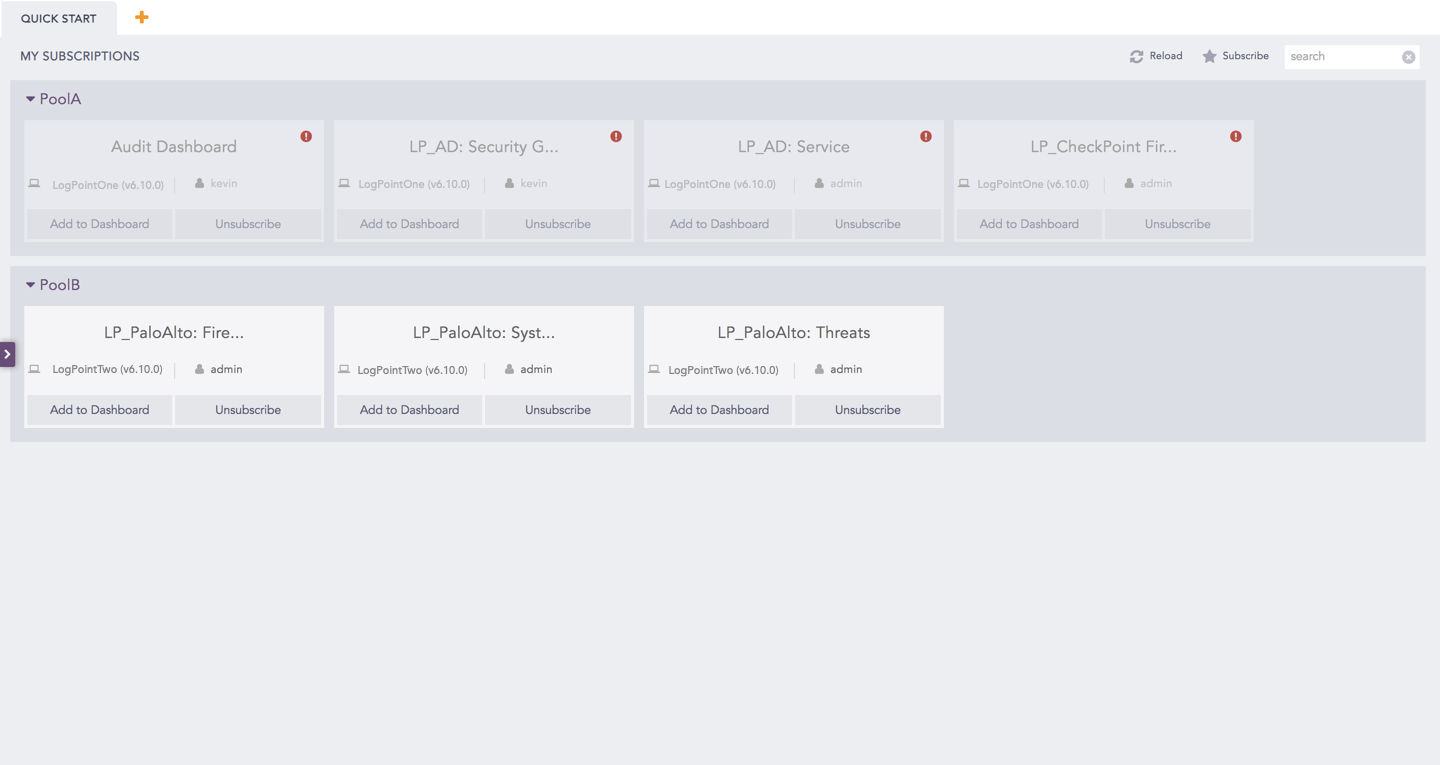Click the warning icon on LP_AD: Service card

tap(926, 135)
